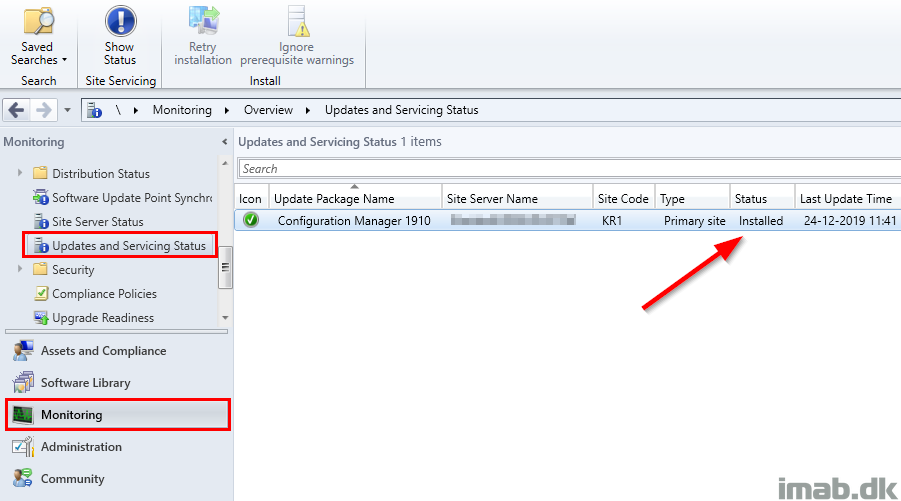Click Updates and Servicing Status node icon
Screen dimensions: 901x501
tap(40, 245)
